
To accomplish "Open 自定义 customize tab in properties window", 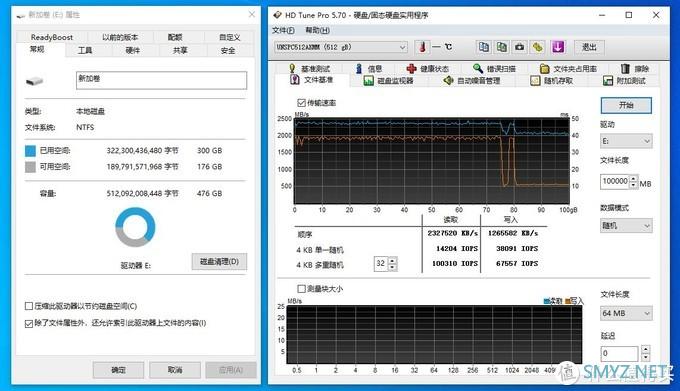I will pos(229,37).
